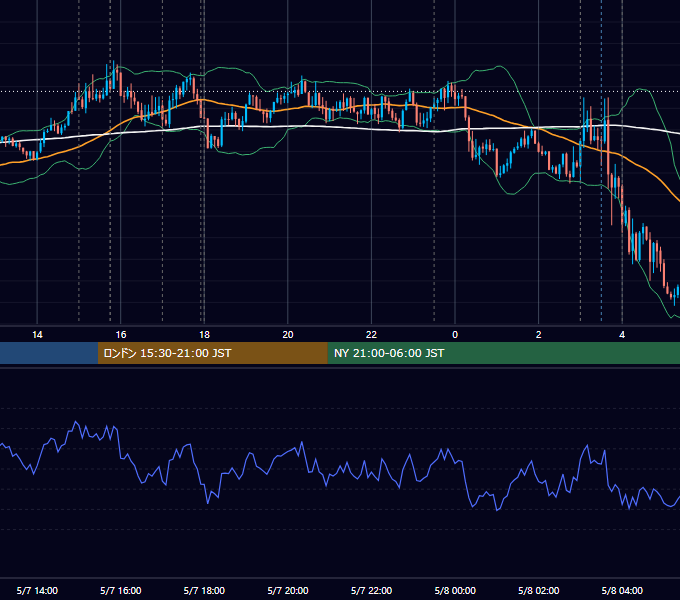The width and height of the screenshot is (680, 600).
Task: Click the 5/7 22:00 date label
Action: point(371,590)
